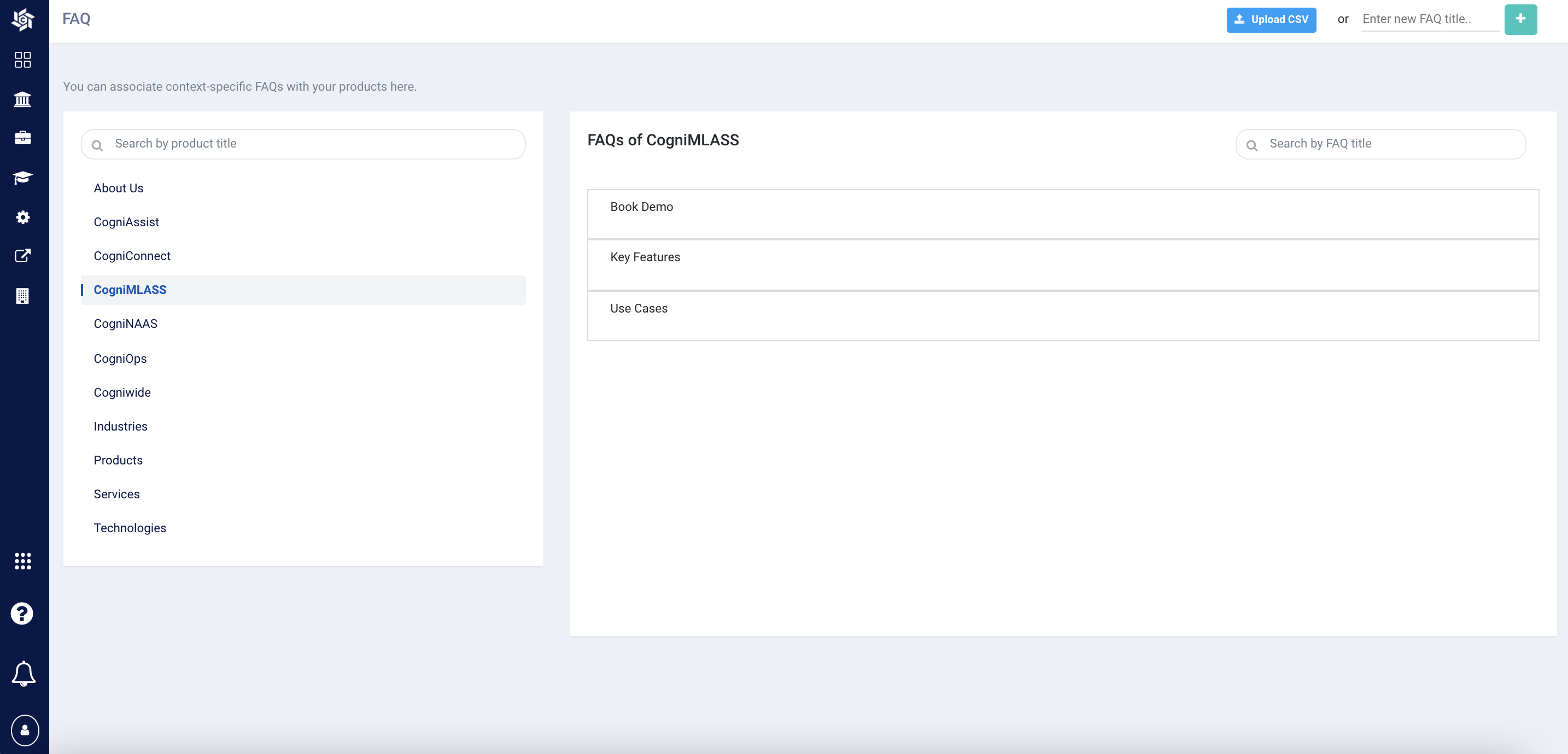The image size is (1568, 754).
Task: Click the dashboard grid icon in sidebar
Action: (22, 60)
